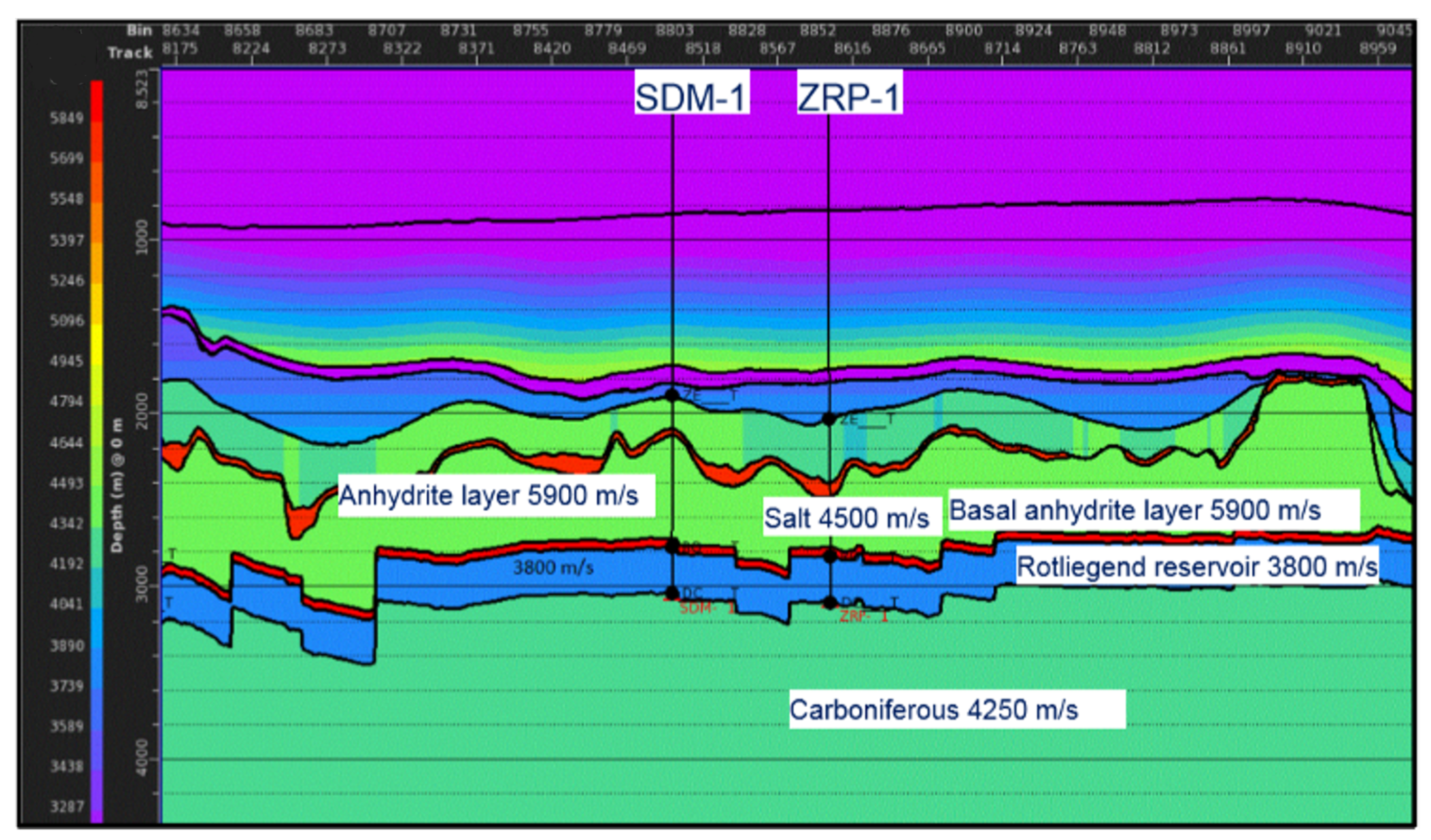Click the middle SDM-1 marker at the basal anhydrite
The width and height of the screenshot is (1431, 840).
click(x=672, y=547)
